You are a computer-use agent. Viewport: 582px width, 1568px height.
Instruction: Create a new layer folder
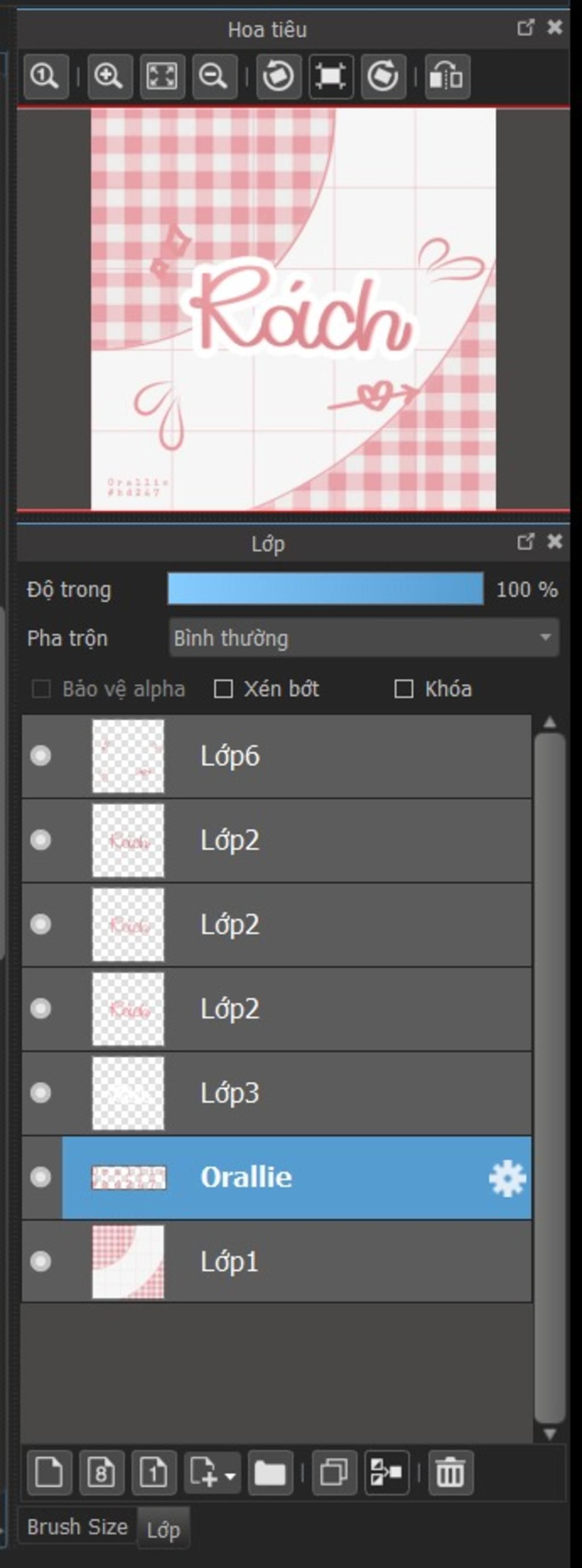(x=271, y=1473)
